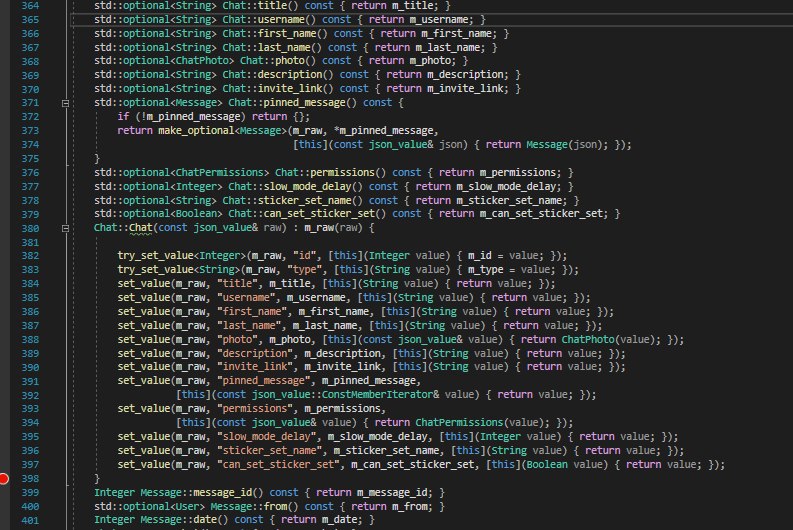Click line number 401 in the gutter
This screenshot has width=793, height=530.
point(30,520)
